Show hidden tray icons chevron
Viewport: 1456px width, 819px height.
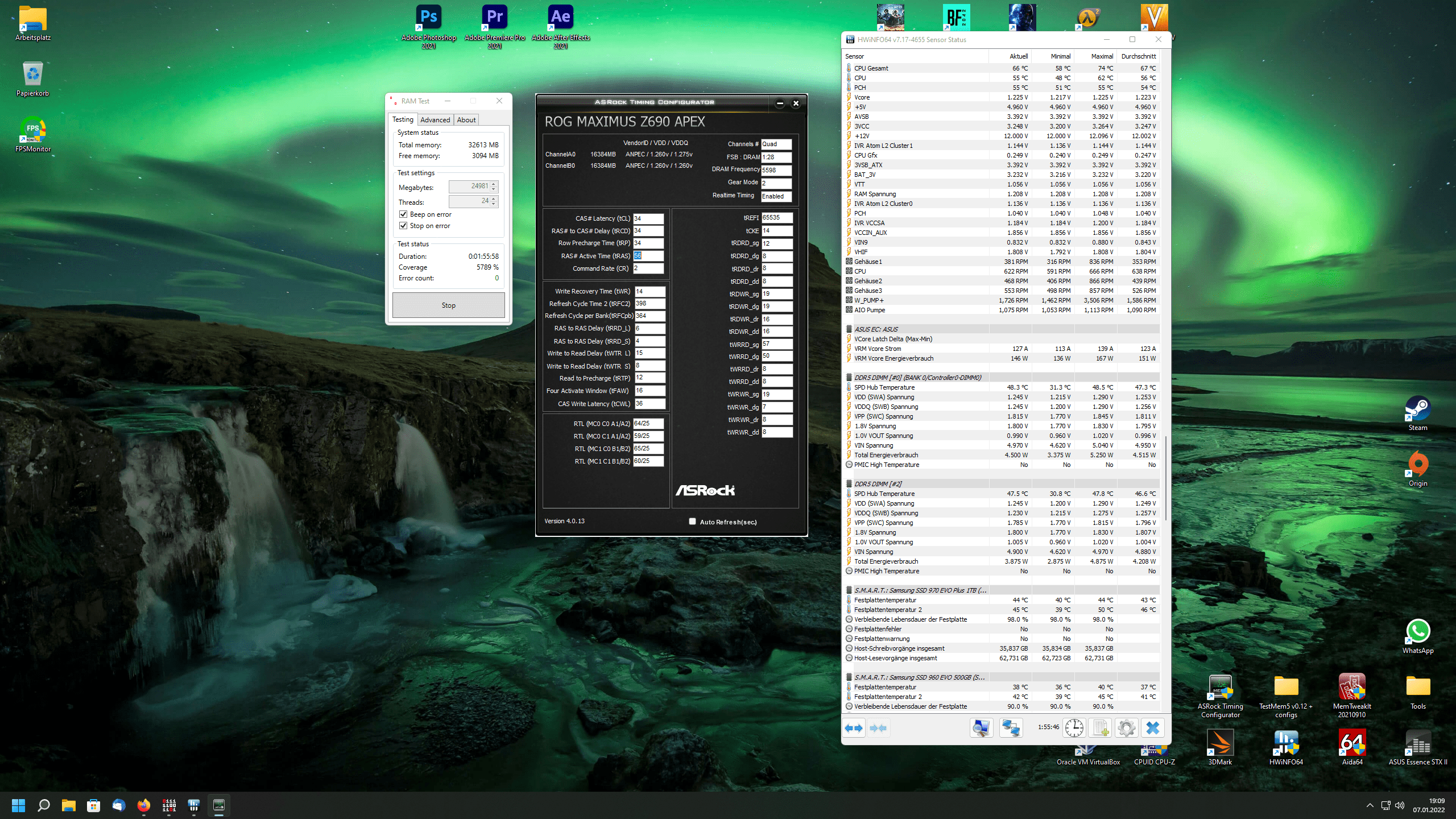tap(1370, 805)
